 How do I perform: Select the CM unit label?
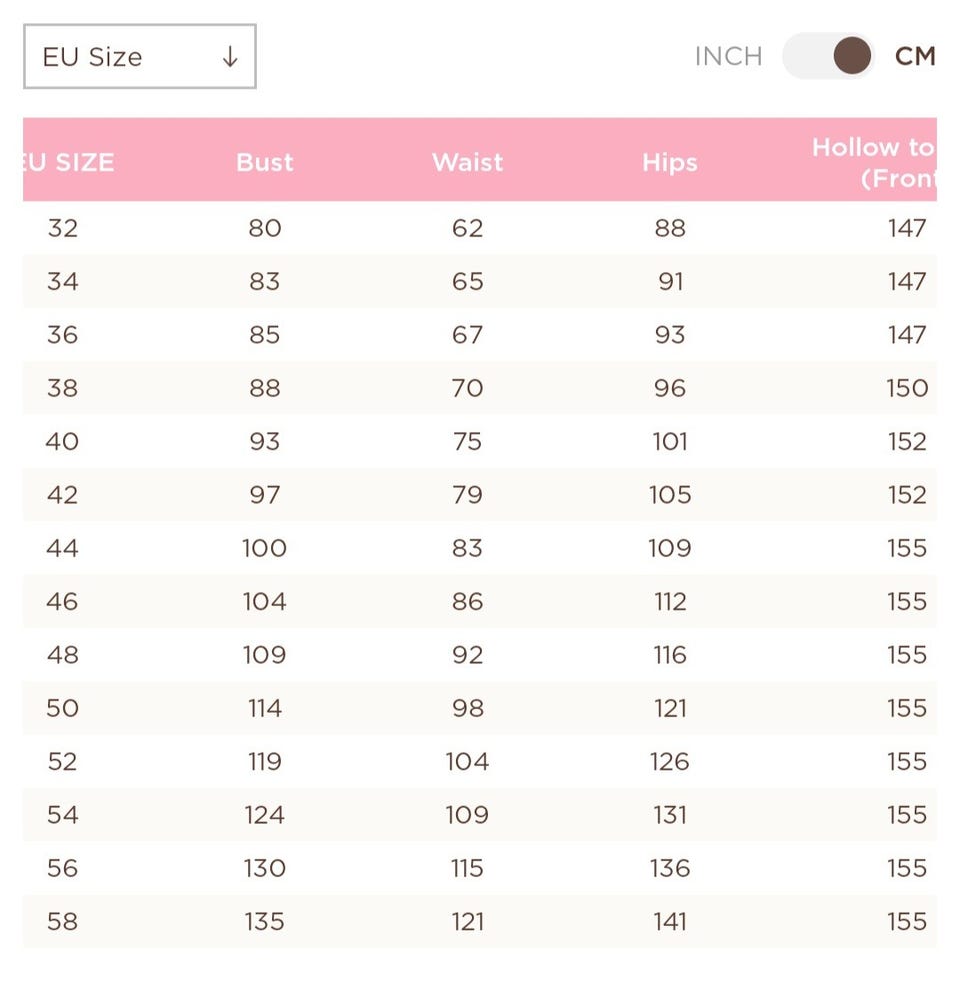[914, 57]
